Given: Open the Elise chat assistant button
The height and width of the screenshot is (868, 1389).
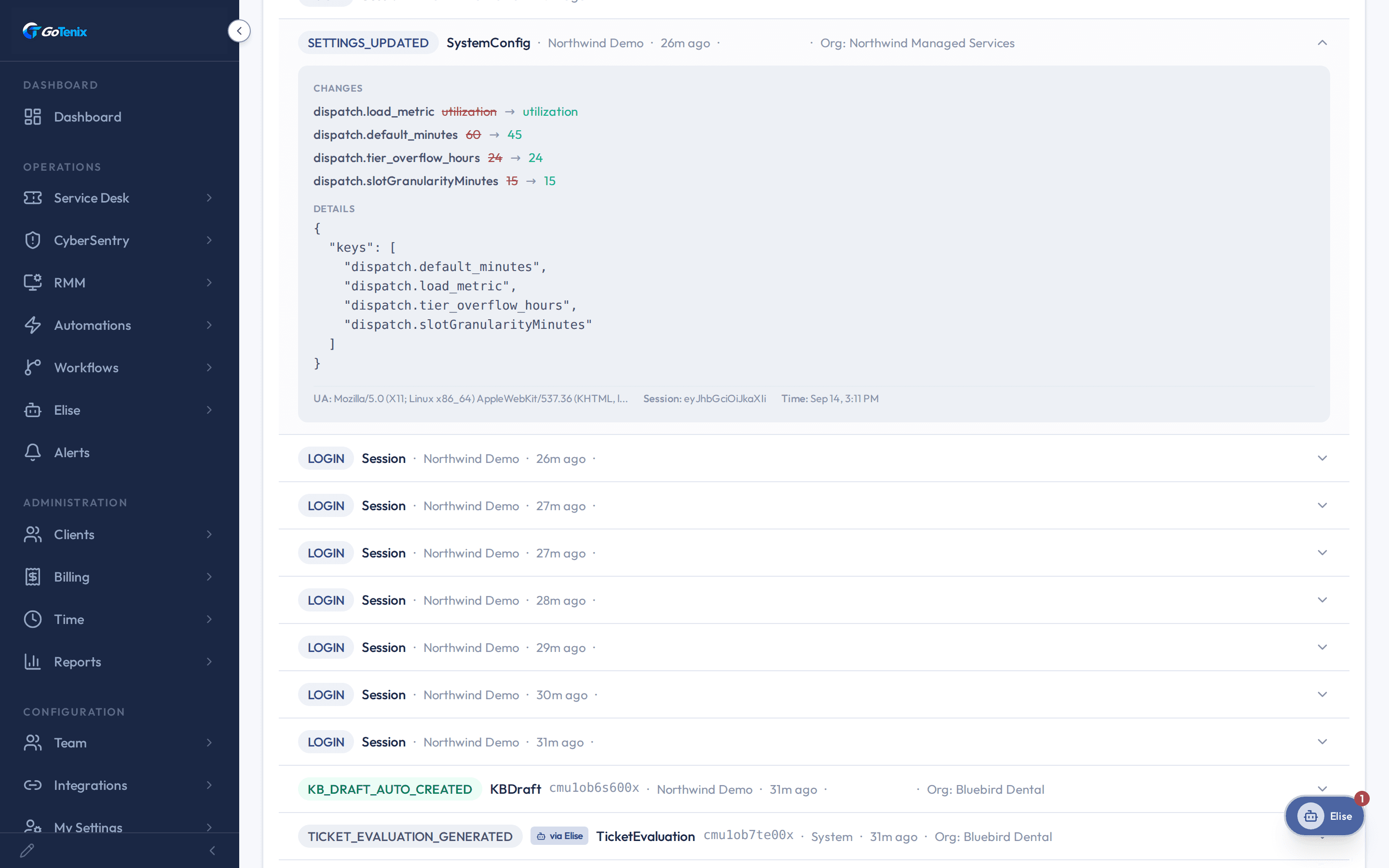Looking at the screenshot, I should (1324, 816).
